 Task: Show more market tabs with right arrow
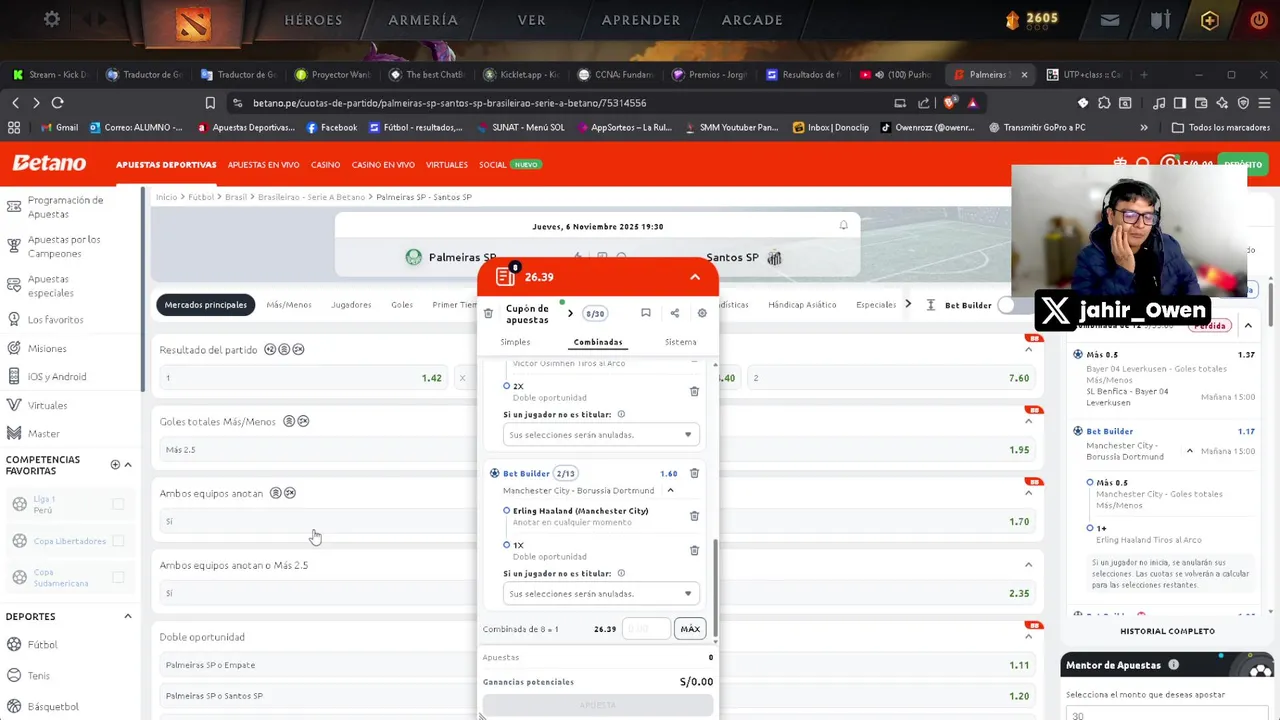908,304
